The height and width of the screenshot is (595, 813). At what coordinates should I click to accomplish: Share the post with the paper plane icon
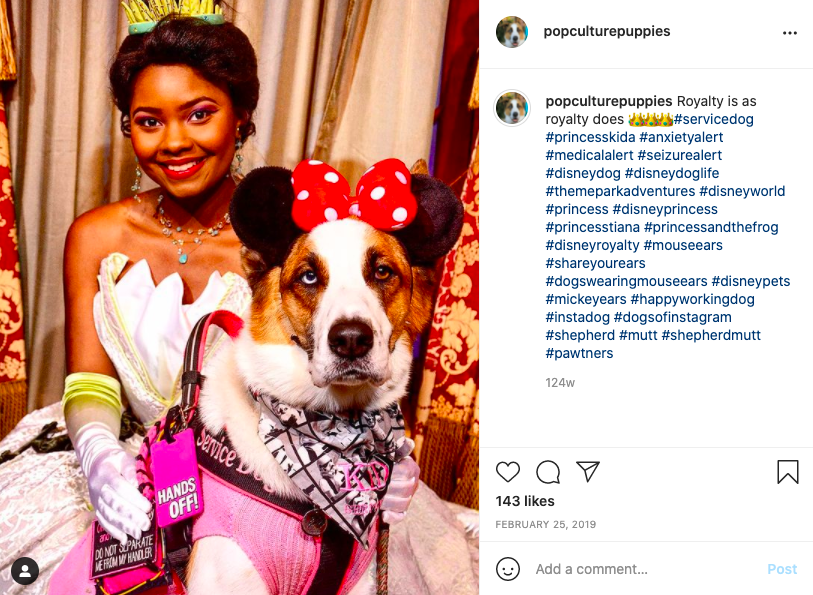(588, 471)
